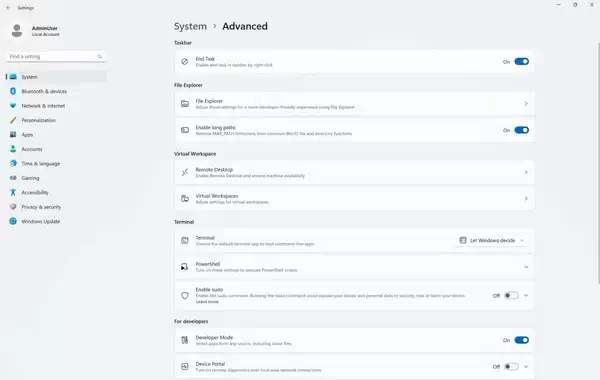600x380 pixels.
Task: Click the vertical scrollbar thumb
Action: (598, 163)
